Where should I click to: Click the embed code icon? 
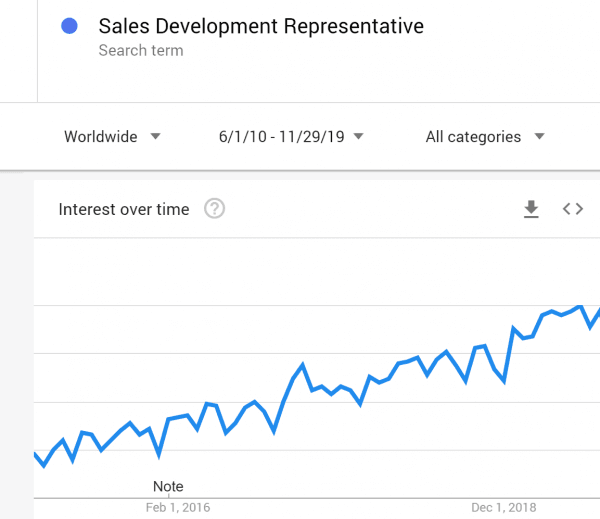click(x=572, y=209)
